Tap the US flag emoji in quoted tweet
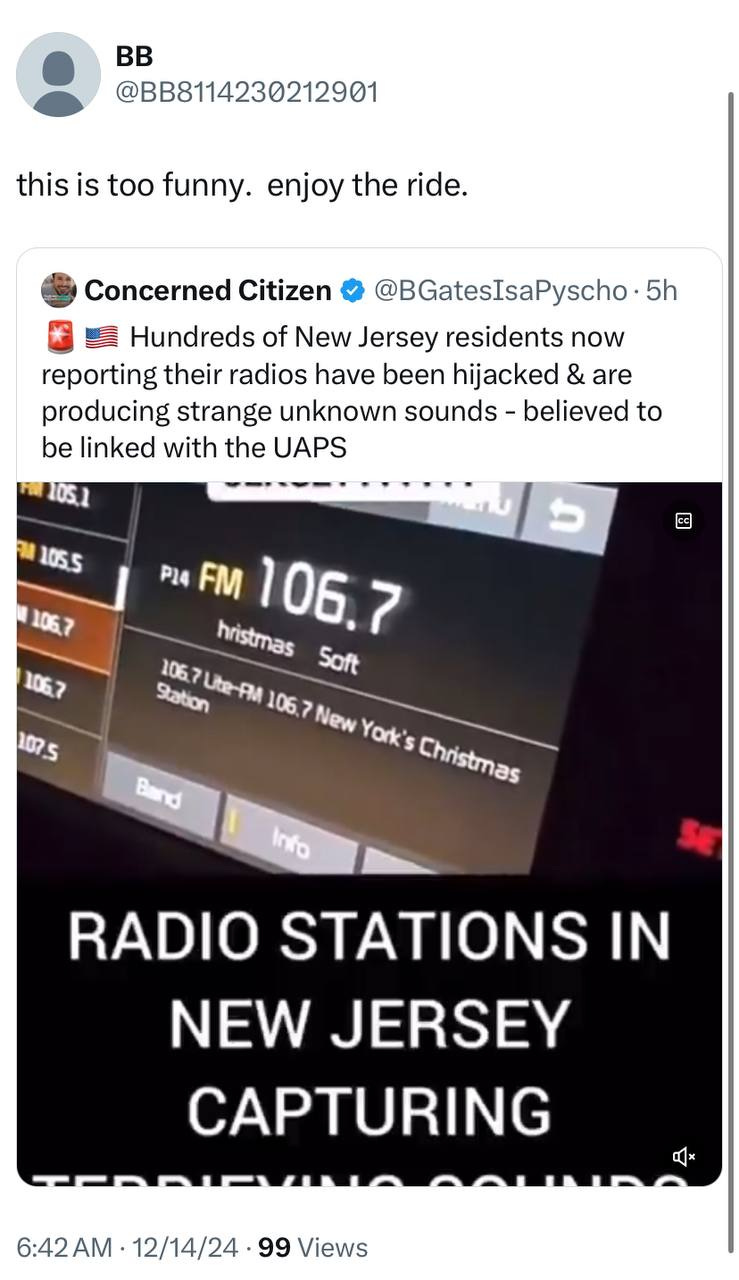Image resolution: width=739 pixels, height=1280 pixels. [x=101, y=338]
